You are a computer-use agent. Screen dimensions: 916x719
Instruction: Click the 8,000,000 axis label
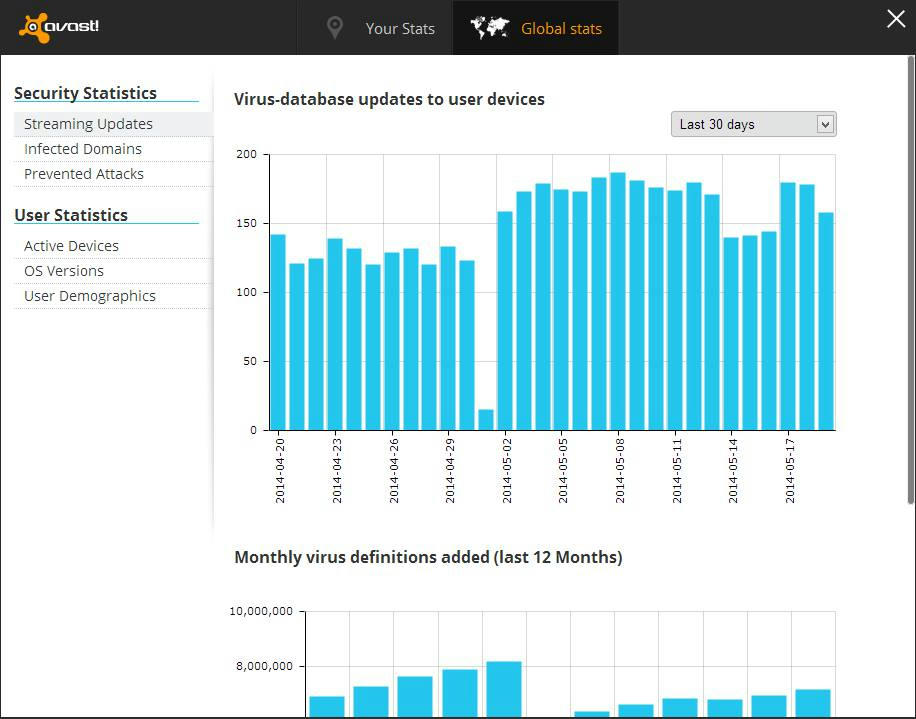pyautogui.click(x=264, y=666)
